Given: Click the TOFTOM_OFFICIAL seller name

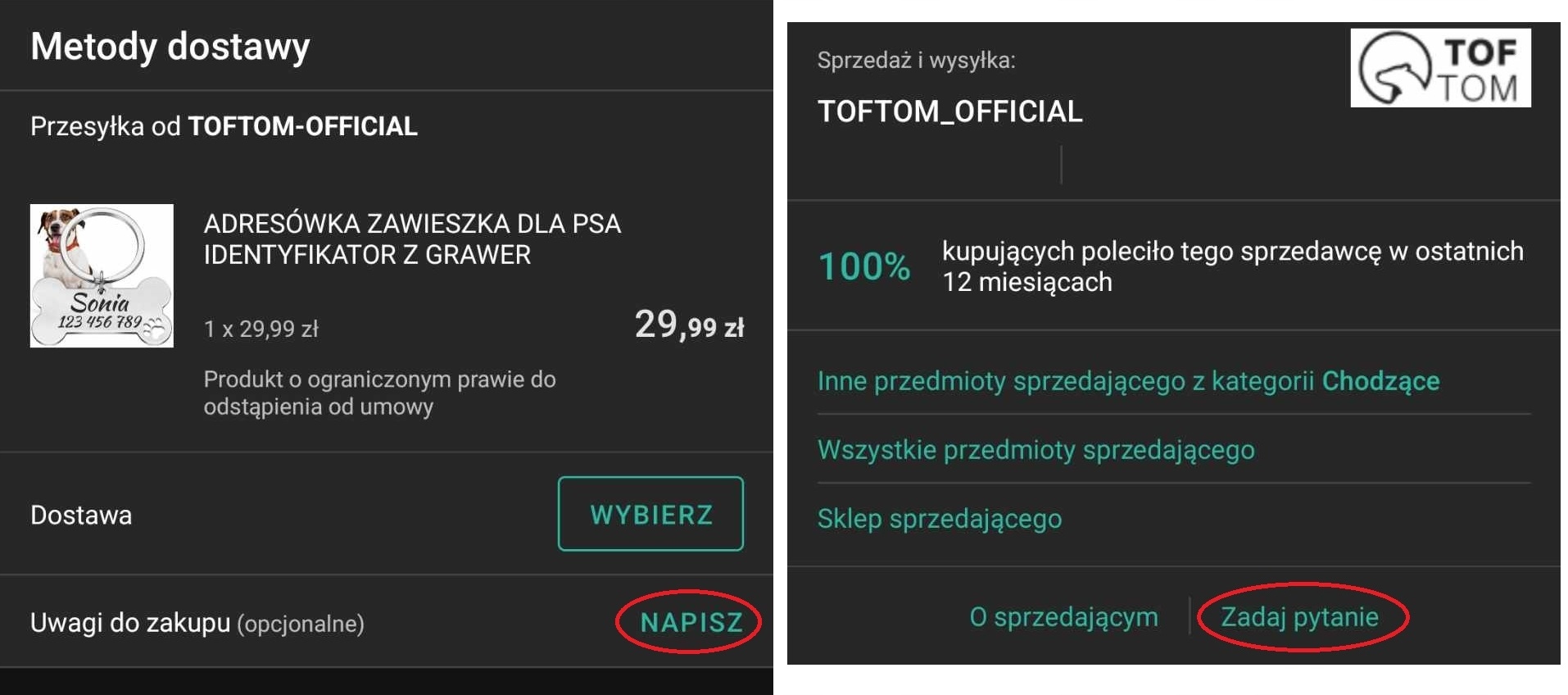Looking at the screenshot, I should pos(949,111).
